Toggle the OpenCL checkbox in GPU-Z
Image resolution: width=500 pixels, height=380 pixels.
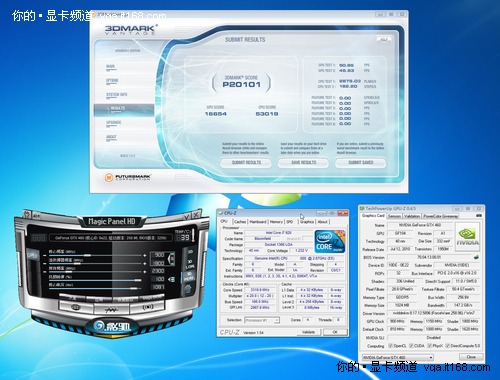click(391, 346)
